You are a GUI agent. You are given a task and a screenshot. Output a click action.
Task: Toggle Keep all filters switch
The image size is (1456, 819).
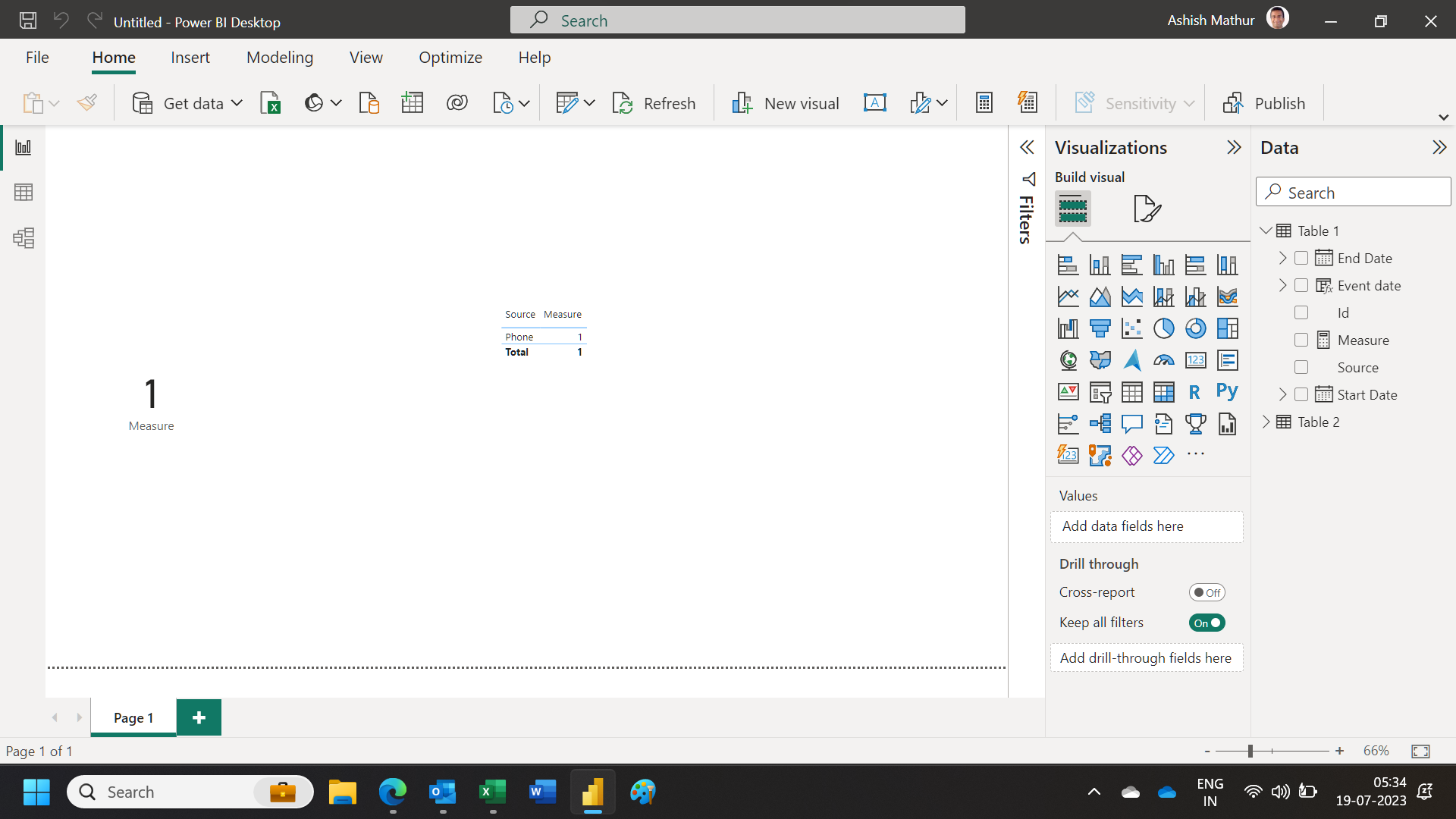[x=1207, y=623]
